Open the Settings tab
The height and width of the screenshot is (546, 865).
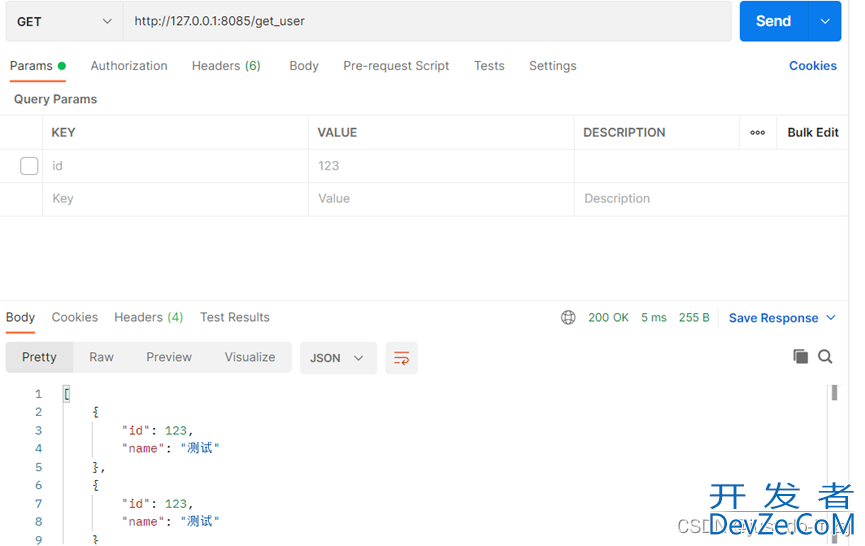click(553, 66)
